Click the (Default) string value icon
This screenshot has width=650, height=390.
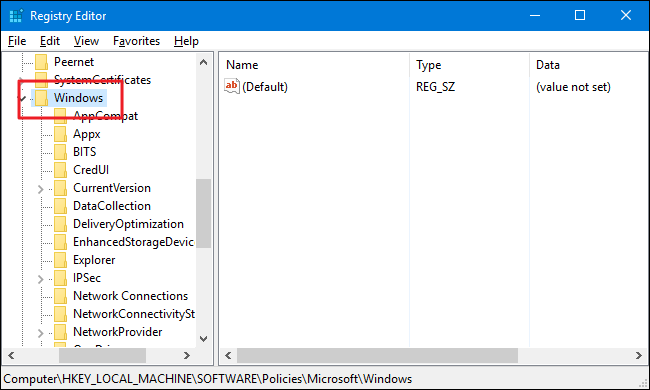(232, 86)
